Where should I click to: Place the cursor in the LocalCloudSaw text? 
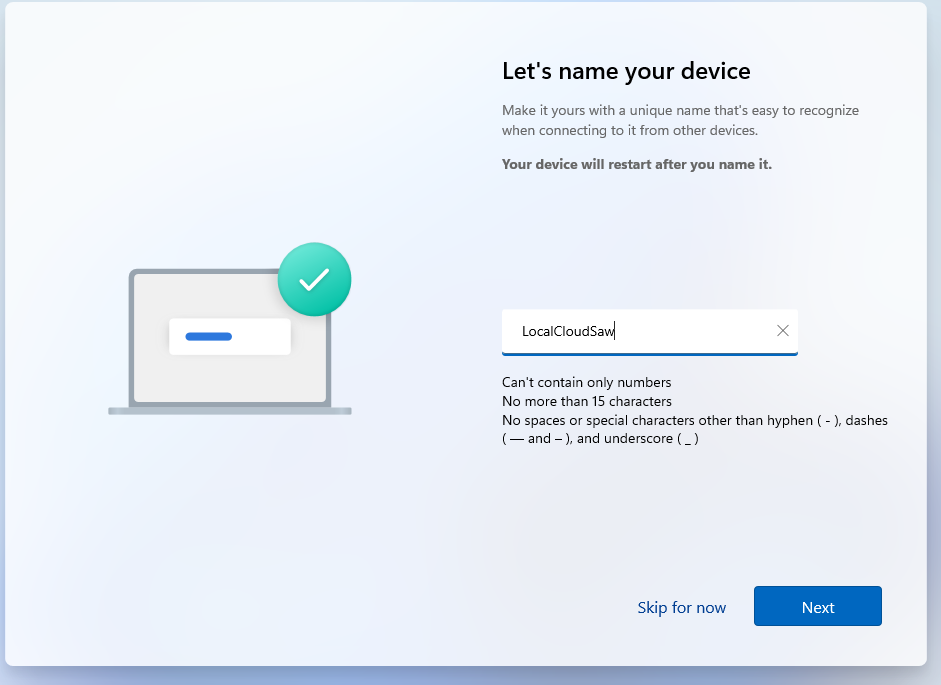pos(567,331)
